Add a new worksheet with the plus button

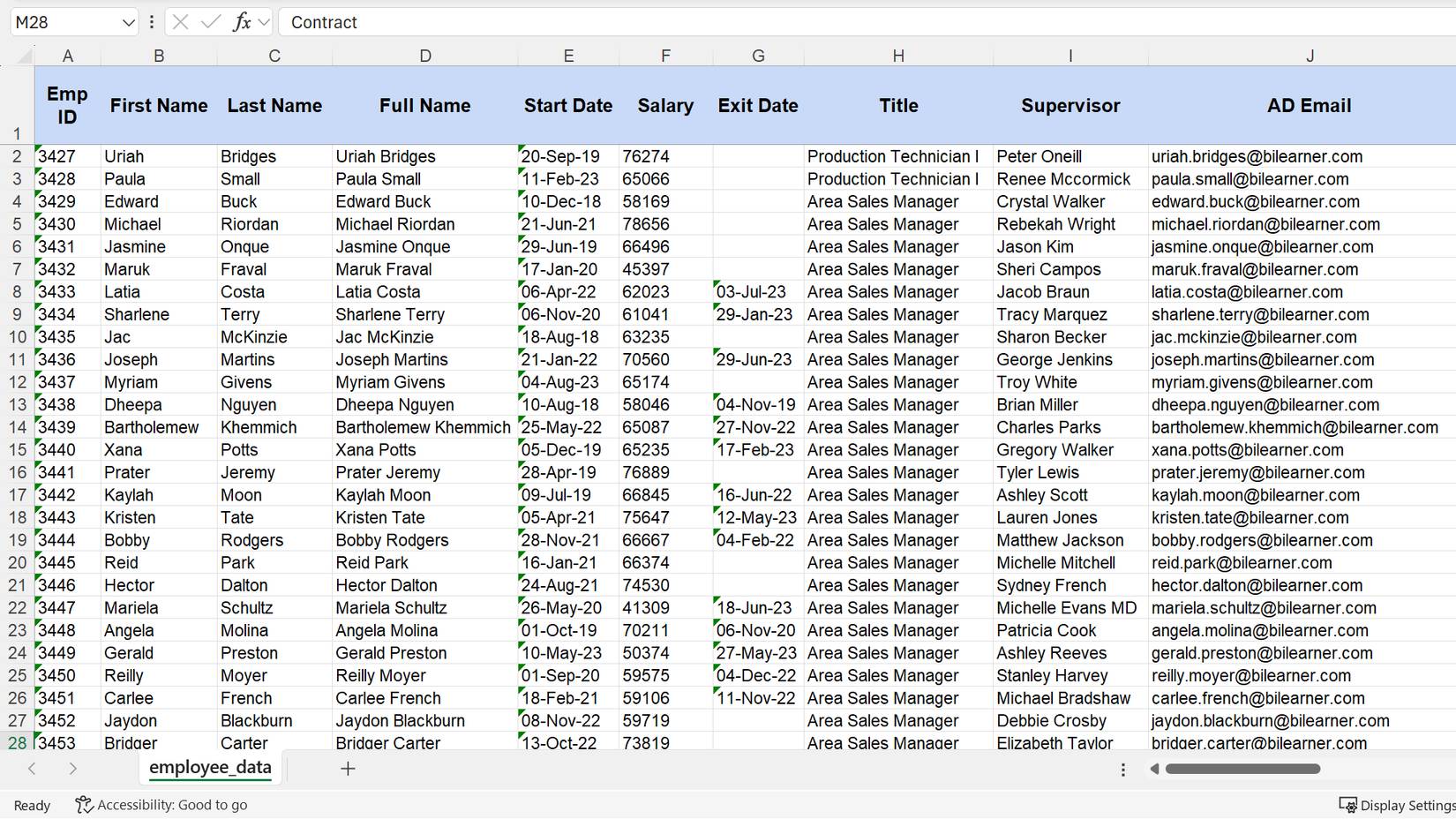[348, 769]
